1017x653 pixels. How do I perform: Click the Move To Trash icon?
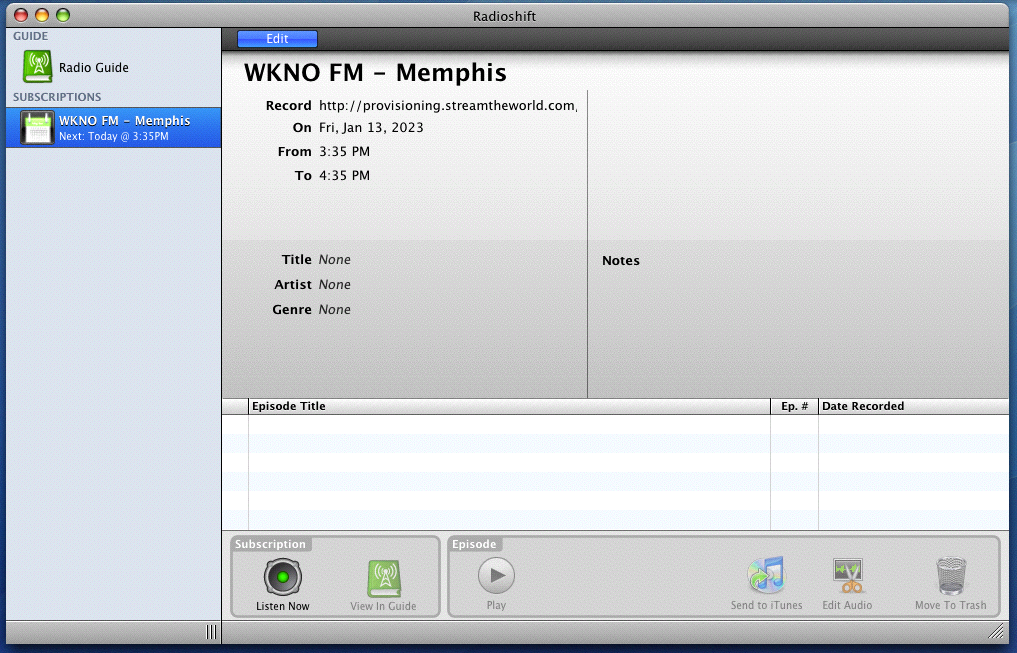pos(951,576)
